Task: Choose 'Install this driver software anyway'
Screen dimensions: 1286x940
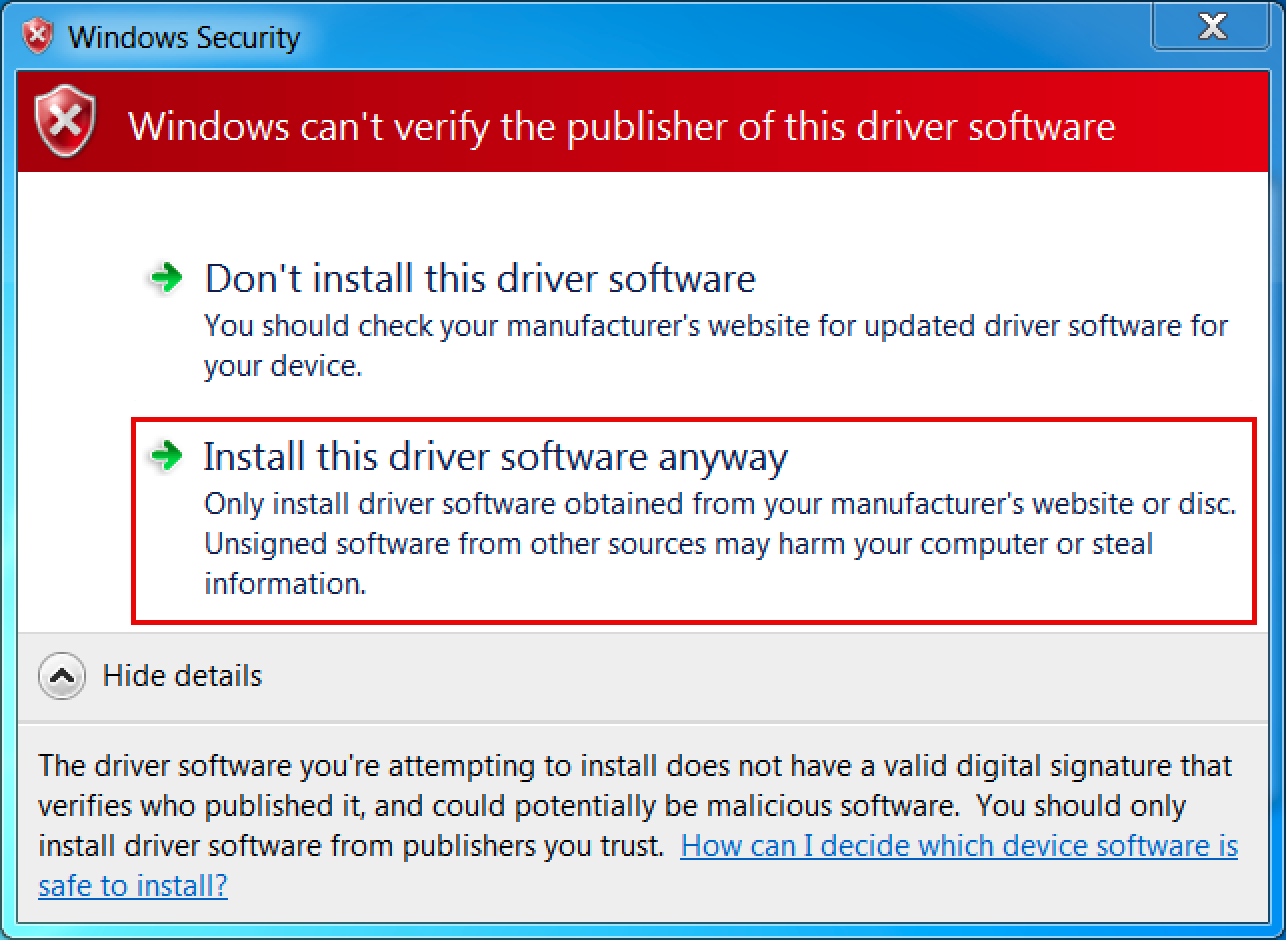Action: click(495, 457)
